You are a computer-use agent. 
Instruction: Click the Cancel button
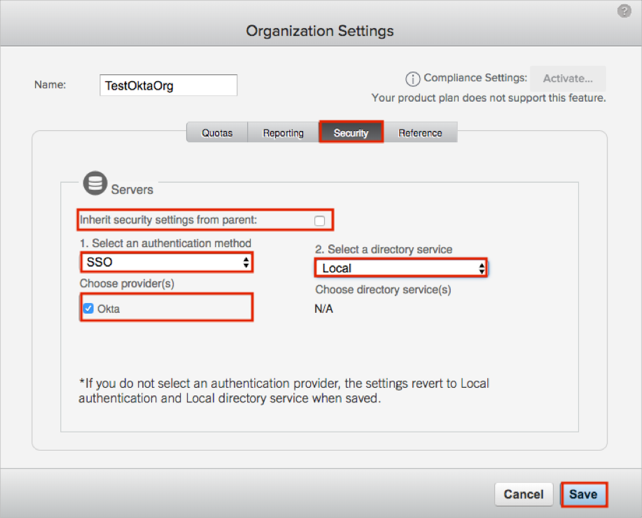[x=523, y=494]
